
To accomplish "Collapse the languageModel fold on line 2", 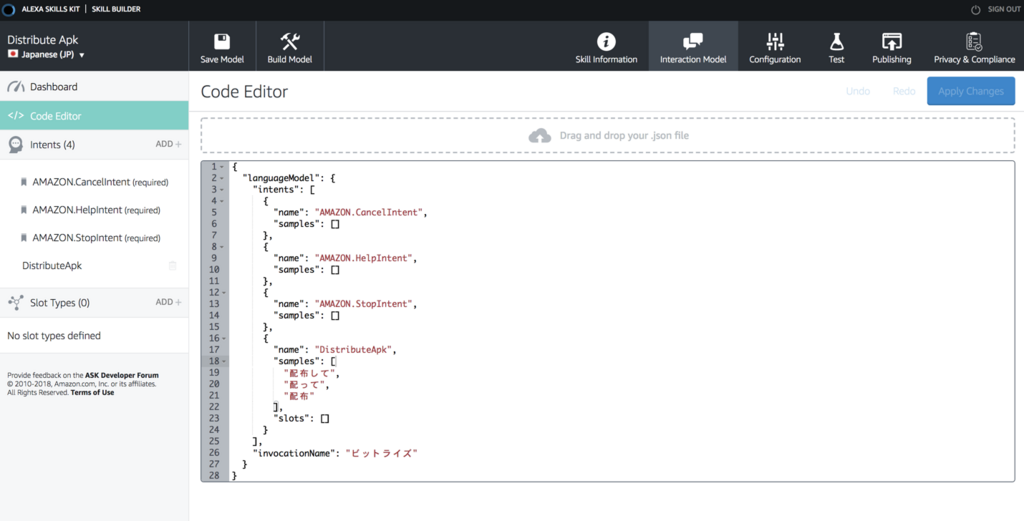I will (222, 178).
